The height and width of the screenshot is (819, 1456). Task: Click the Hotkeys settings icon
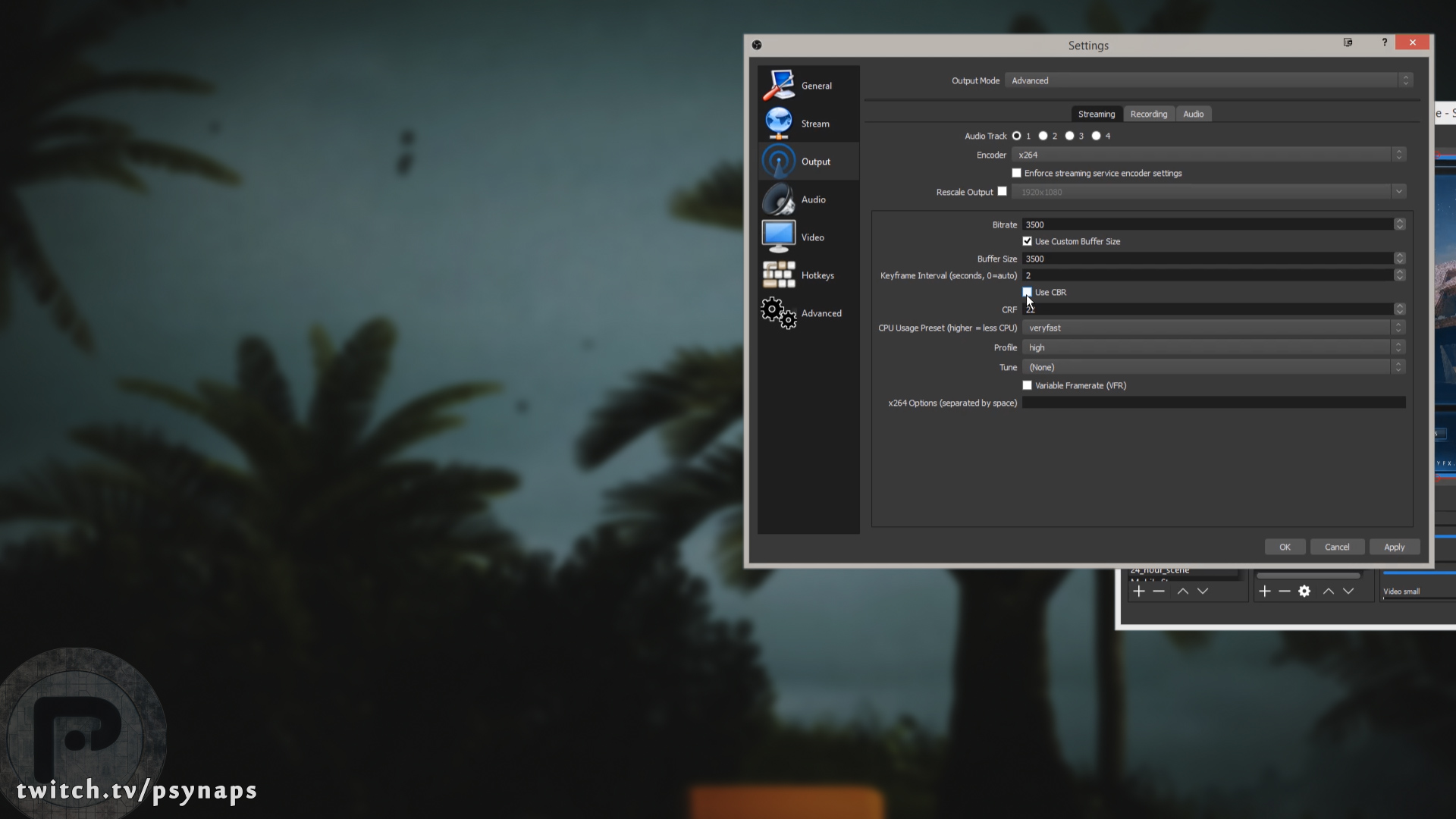pyautogui.click(x=779, y=275)
